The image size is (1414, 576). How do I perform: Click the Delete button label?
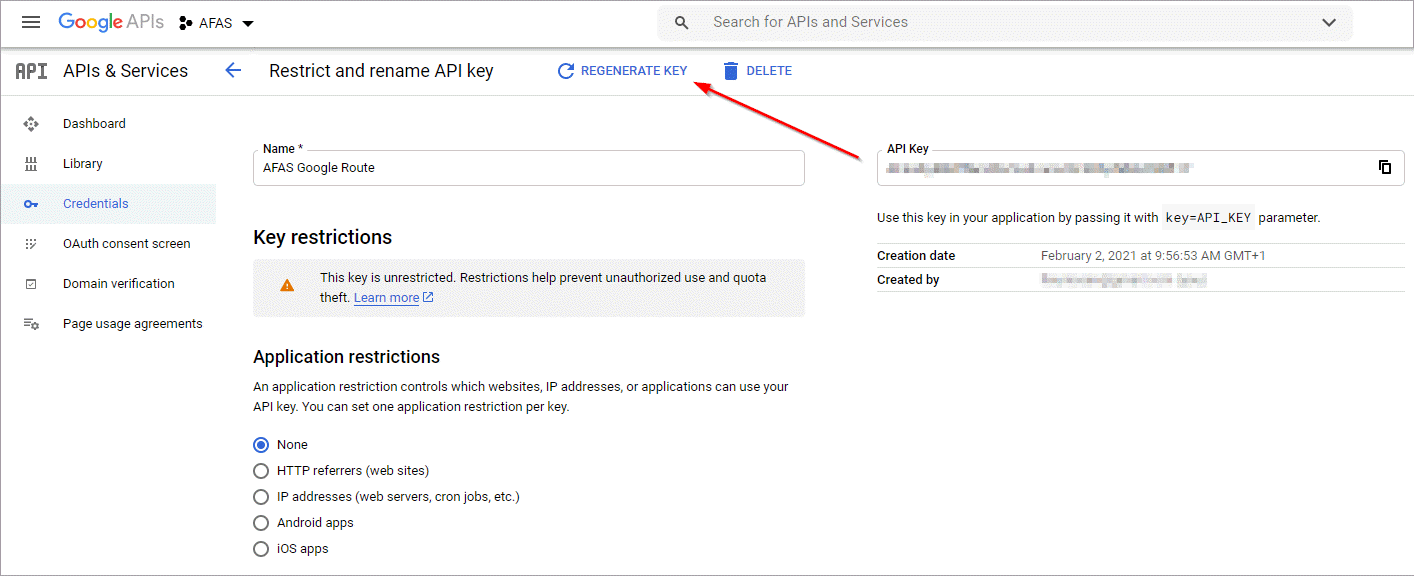click(769, 71)
